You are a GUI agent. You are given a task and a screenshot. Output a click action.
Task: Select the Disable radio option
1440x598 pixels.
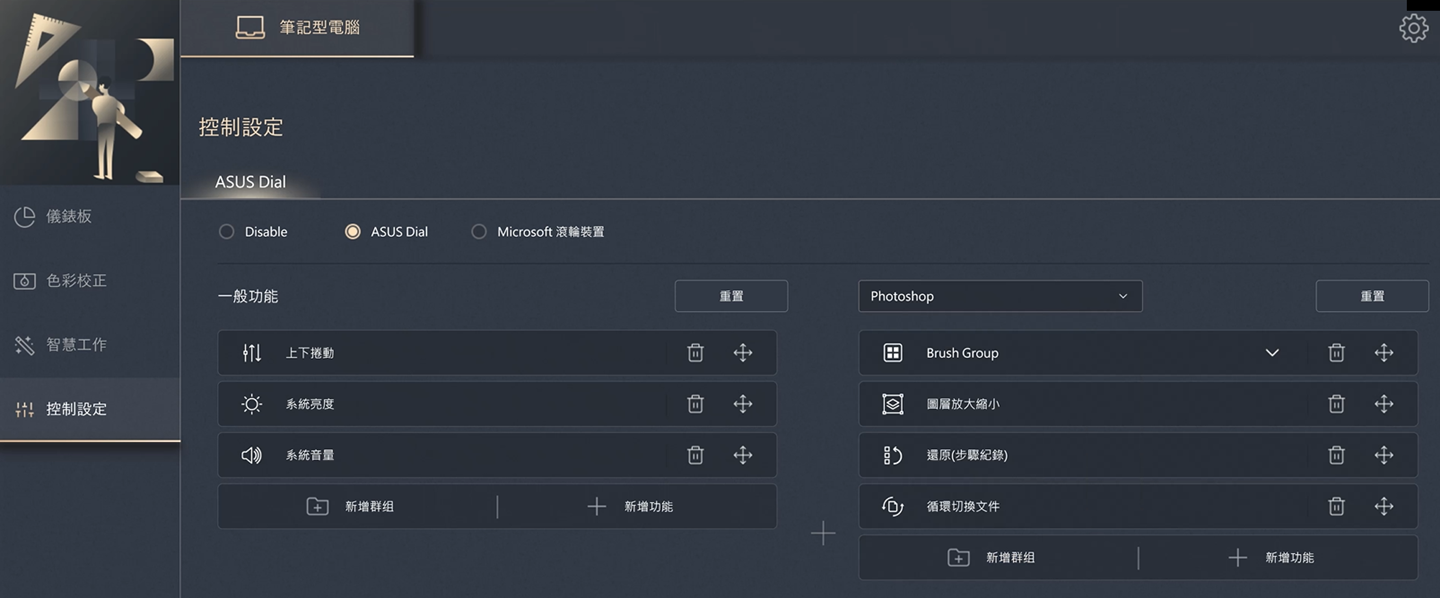227,232
